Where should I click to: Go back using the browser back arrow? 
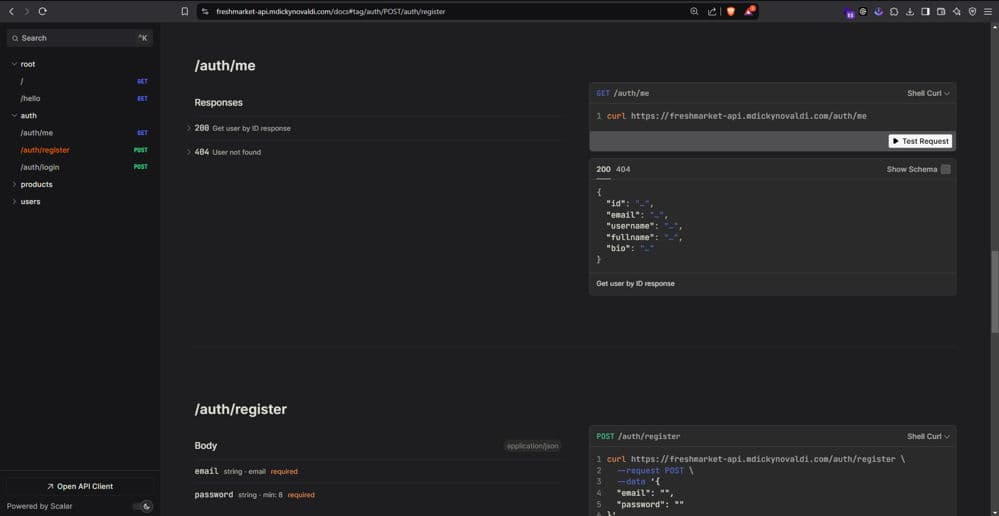coord(11,11)
